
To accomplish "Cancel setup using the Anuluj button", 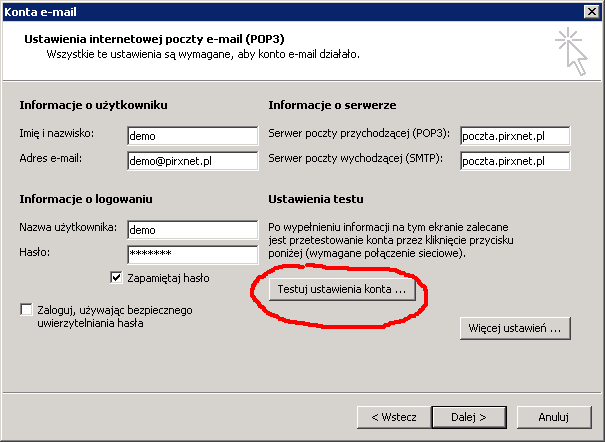I will 553,415.
